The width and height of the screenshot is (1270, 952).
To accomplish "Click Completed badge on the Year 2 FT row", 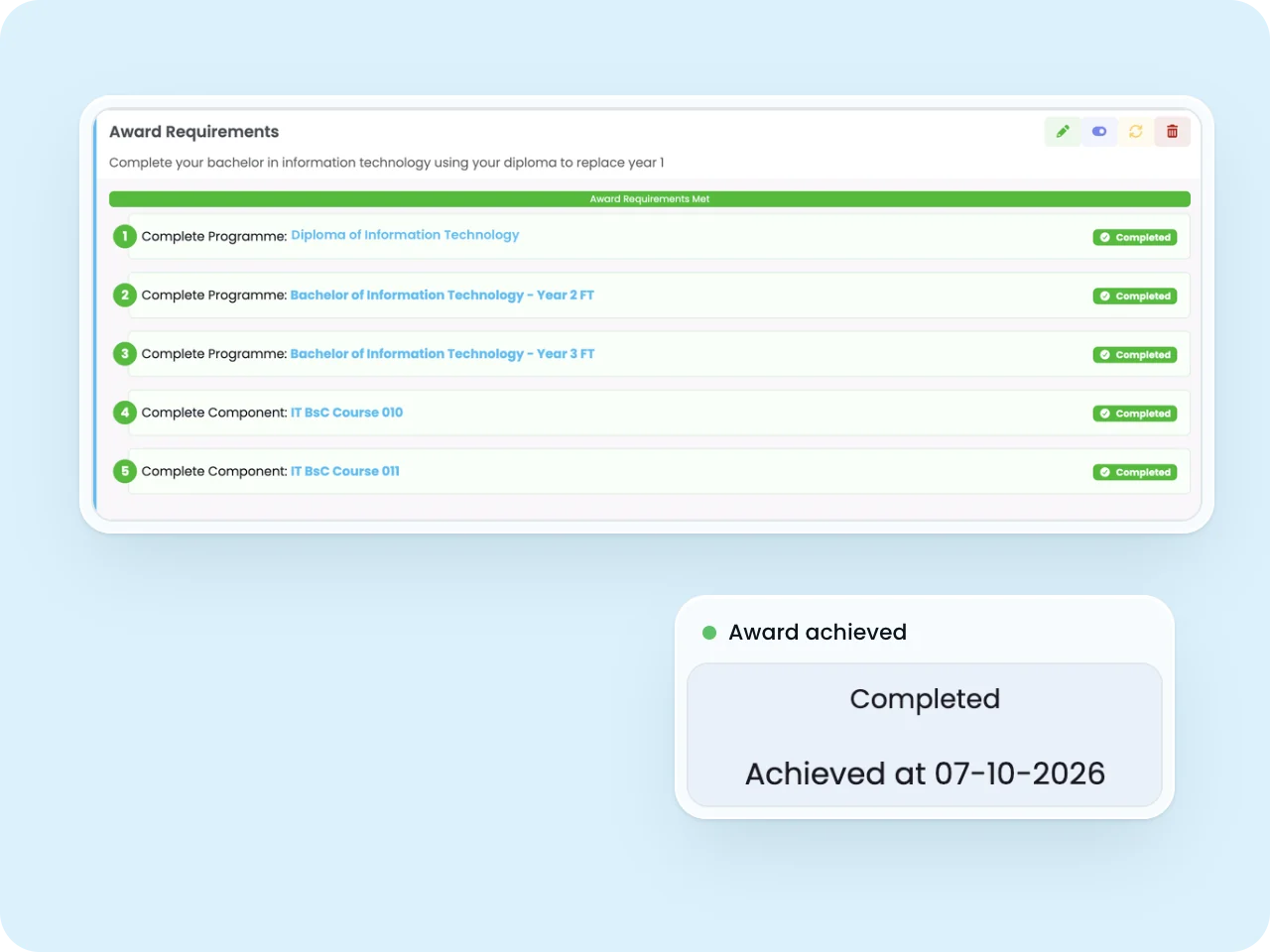I will click(x=1135, y=296).
